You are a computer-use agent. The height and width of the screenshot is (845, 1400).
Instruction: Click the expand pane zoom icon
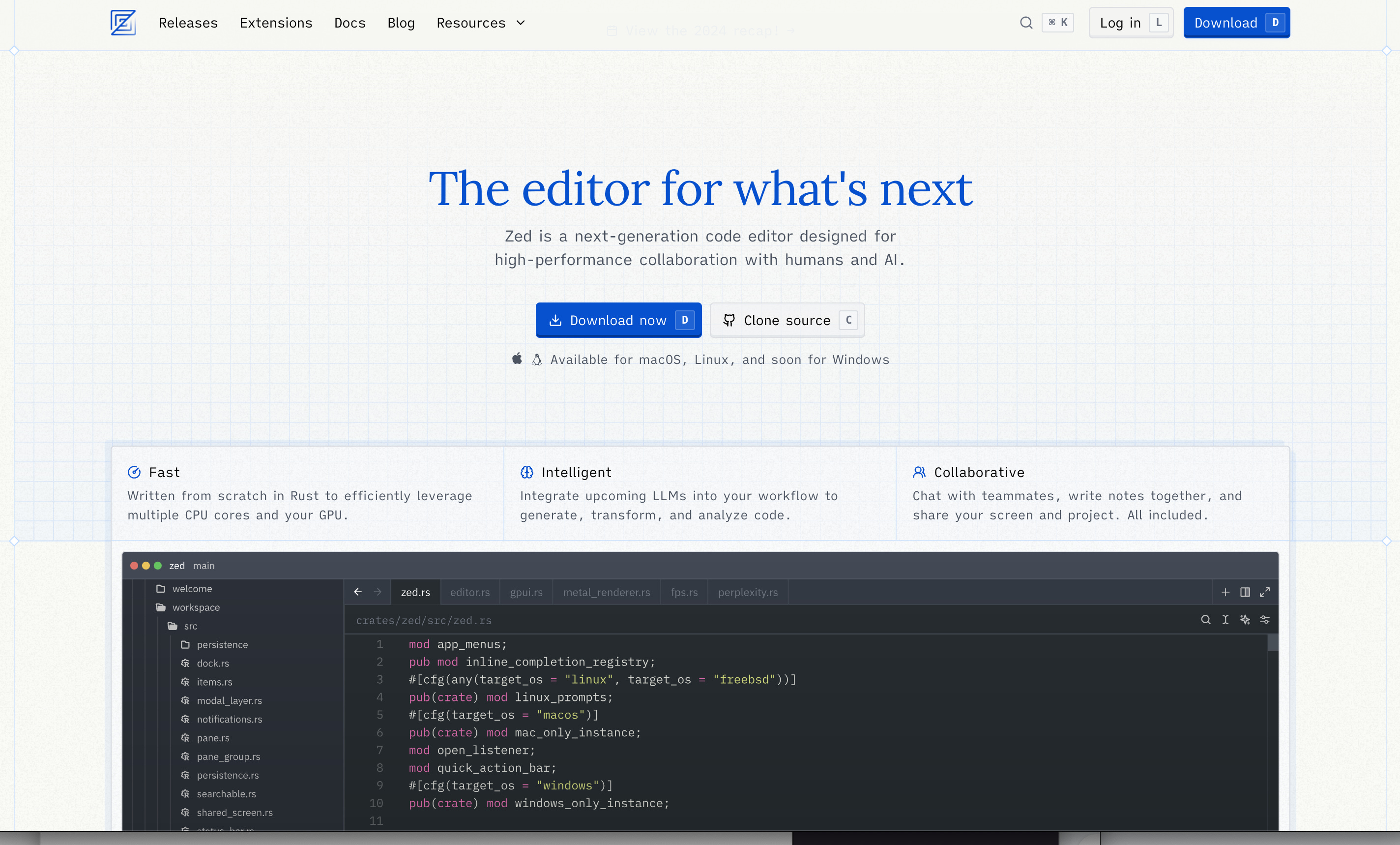(1265, 592)
